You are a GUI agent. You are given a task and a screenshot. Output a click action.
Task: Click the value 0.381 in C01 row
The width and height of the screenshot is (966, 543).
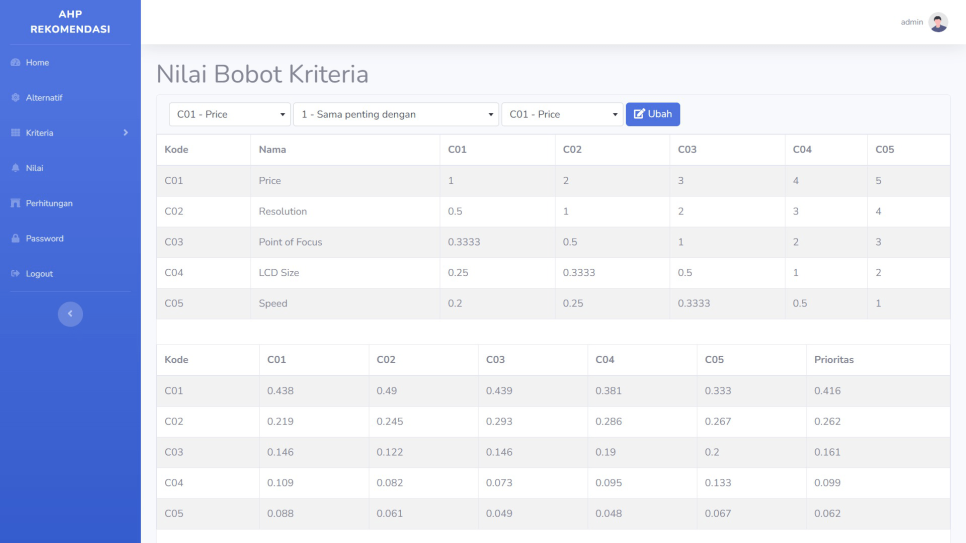pos(609,391)
